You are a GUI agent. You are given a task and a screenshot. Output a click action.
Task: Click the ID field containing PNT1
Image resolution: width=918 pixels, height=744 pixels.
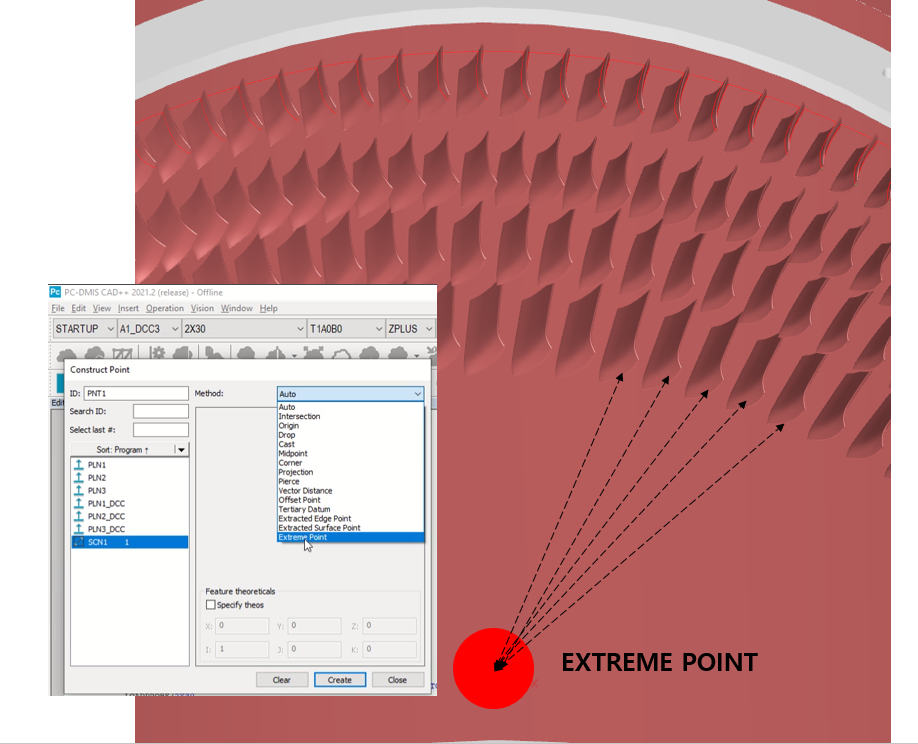pos(136,393)
